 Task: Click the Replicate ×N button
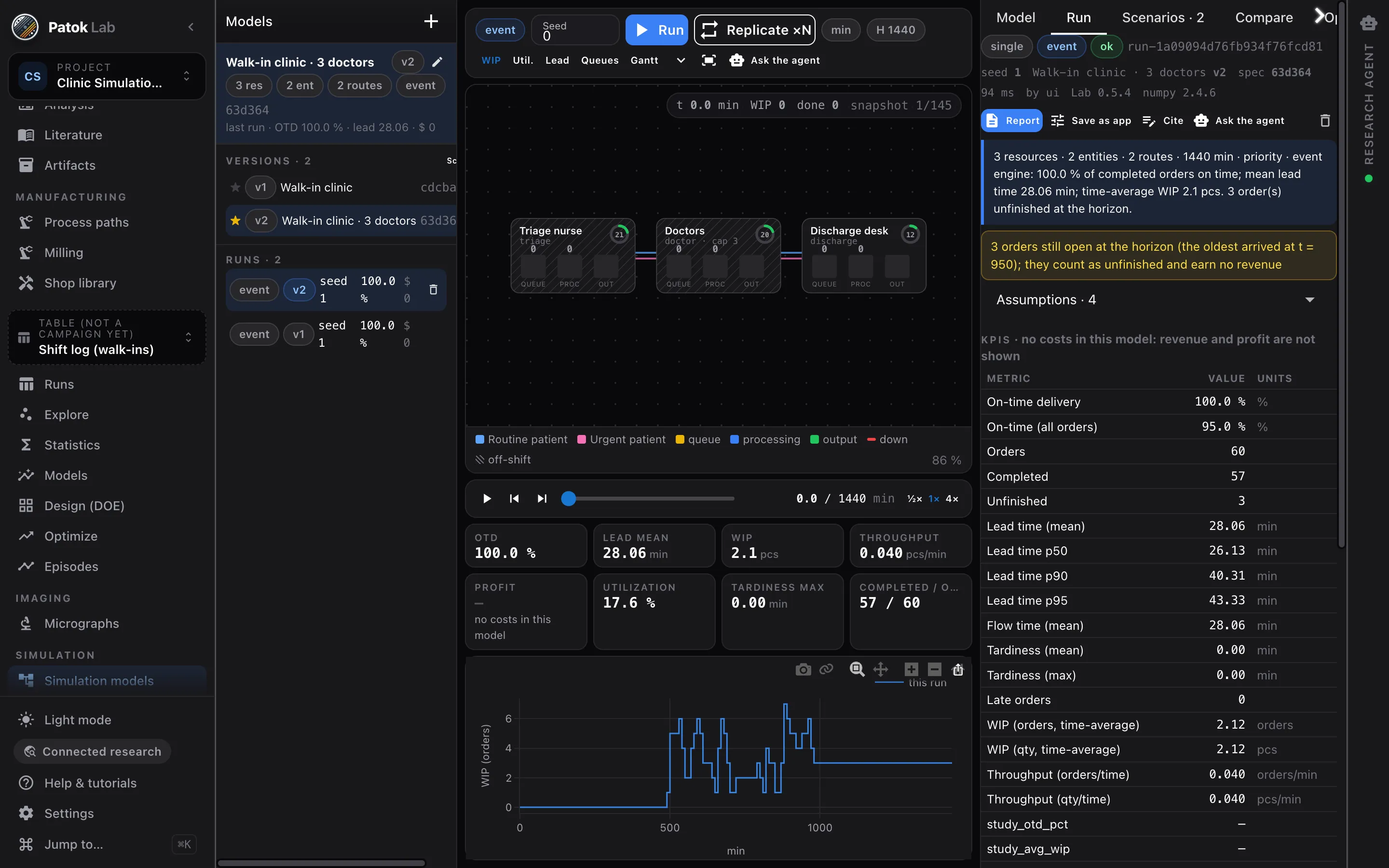pos(754,30)
